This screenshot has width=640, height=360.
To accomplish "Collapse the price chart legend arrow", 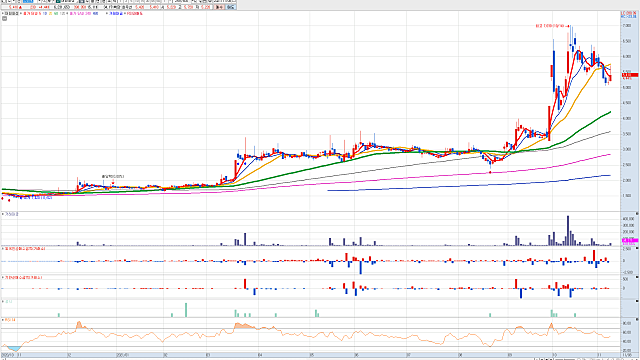I will point(3,13).
